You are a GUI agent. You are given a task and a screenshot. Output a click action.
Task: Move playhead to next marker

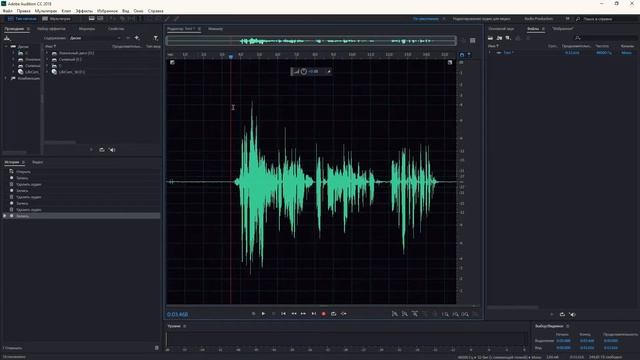(314, 314)
